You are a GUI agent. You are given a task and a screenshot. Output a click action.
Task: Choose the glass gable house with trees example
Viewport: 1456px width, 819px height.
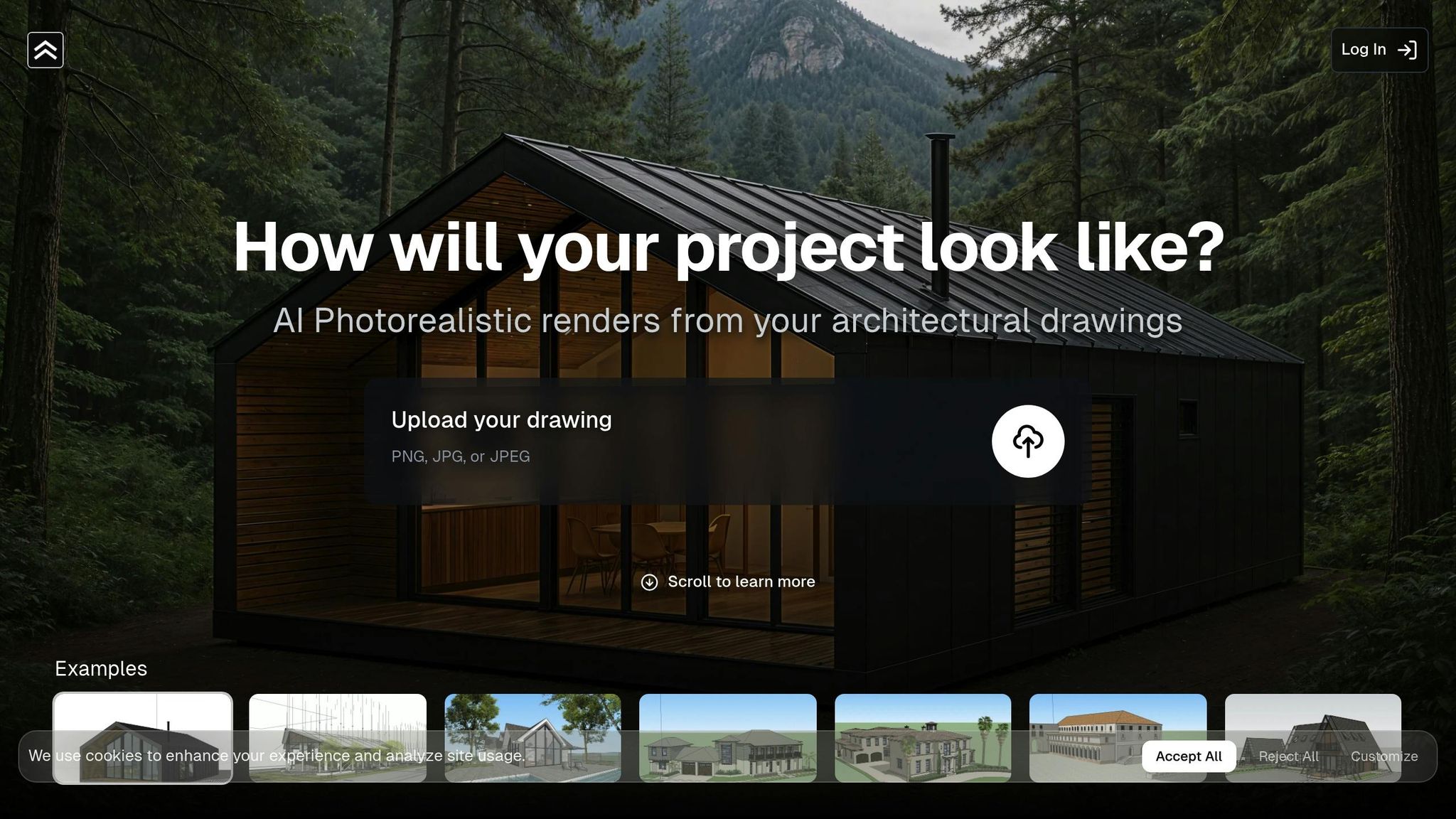coord(532,738)
